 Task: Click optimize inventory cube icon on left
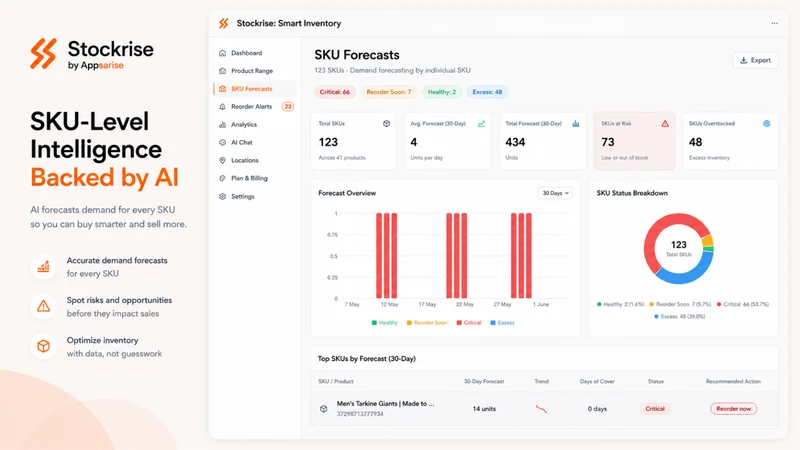pyautogui.click(x=43, y=346)
